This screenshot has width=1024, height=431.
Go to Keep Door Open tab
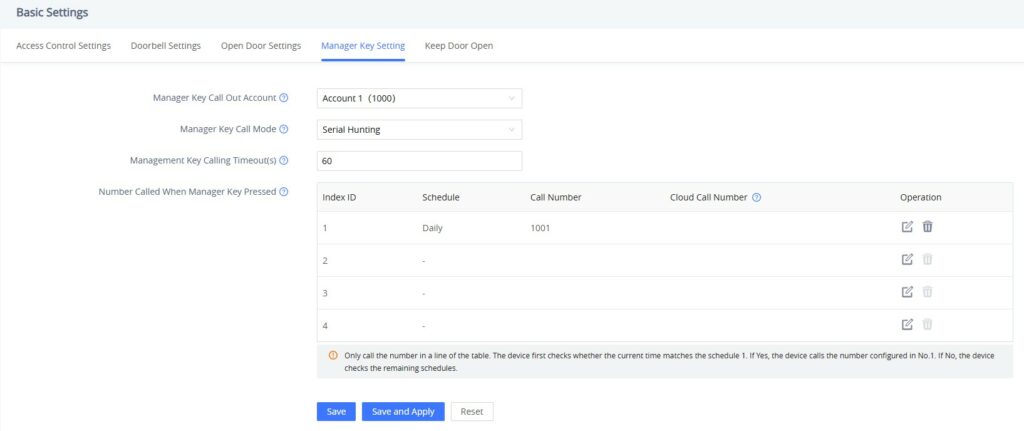[458, 46]
